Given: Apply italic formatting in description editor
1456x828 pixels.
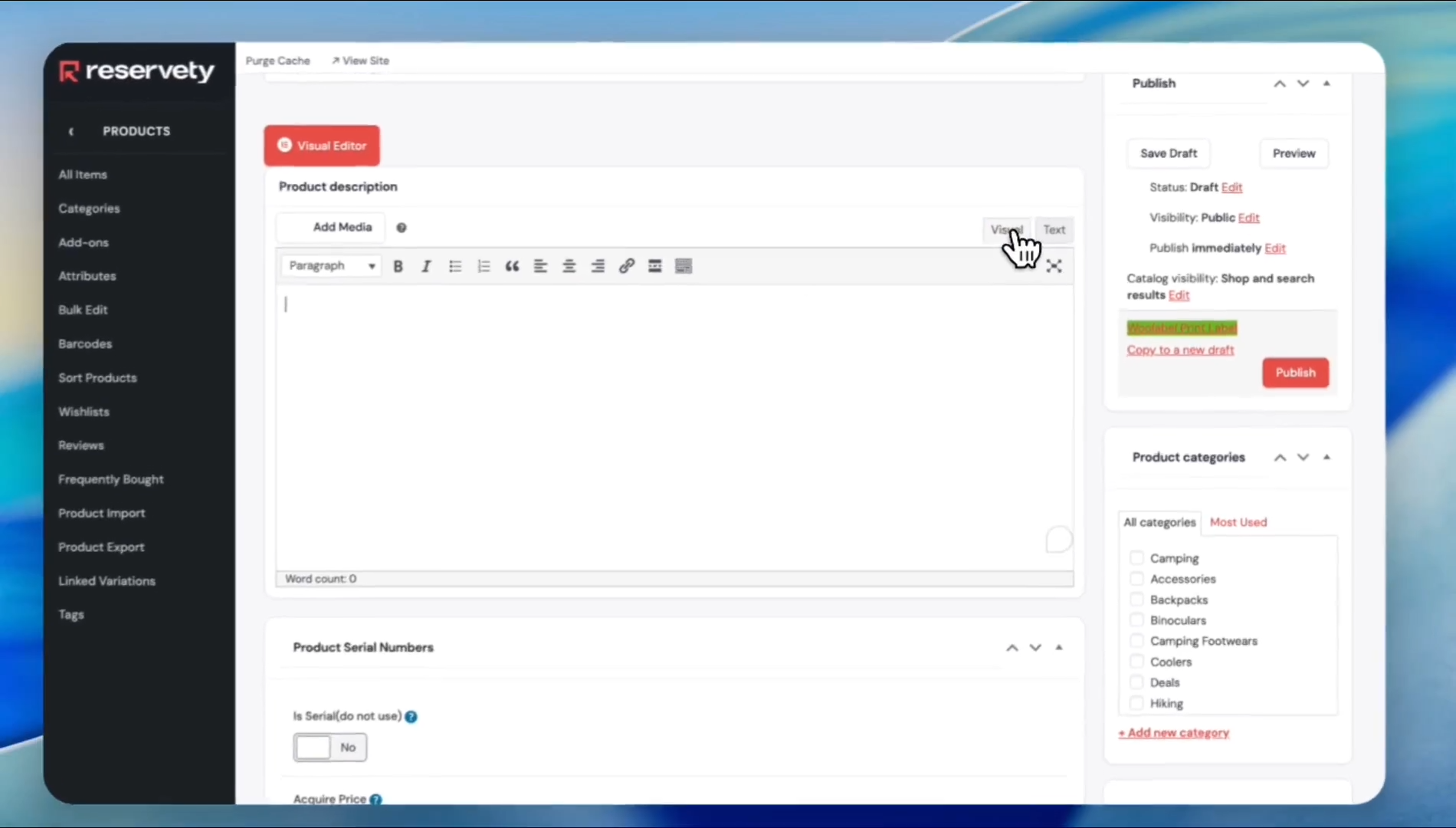Looking at the screenshot, I should pyautogui.click(x=426, y=266).
